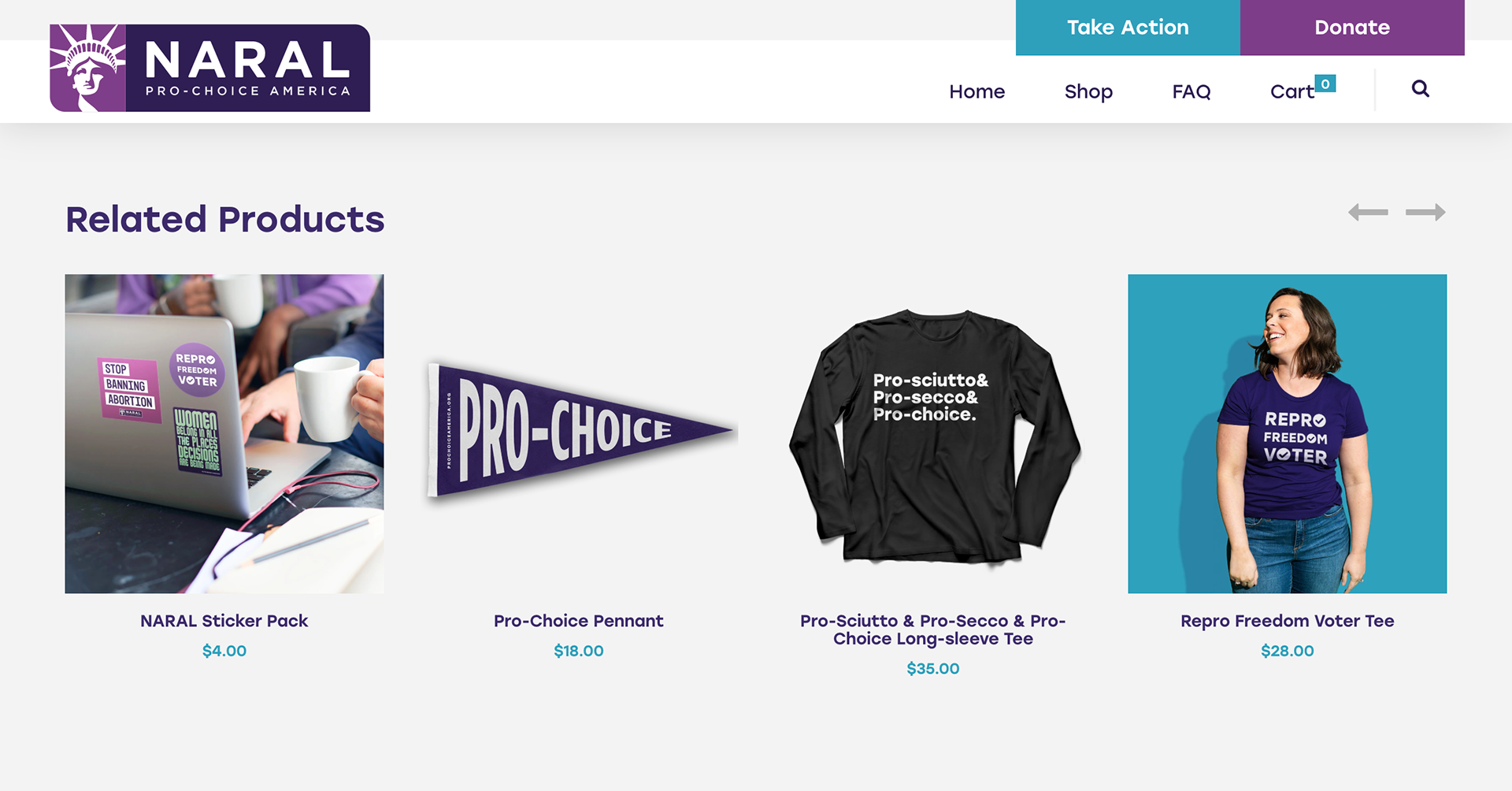Viewport: 1512px width, 791px height.
Task: Show next related products with right arrow
Action: tap(1425, 213)
